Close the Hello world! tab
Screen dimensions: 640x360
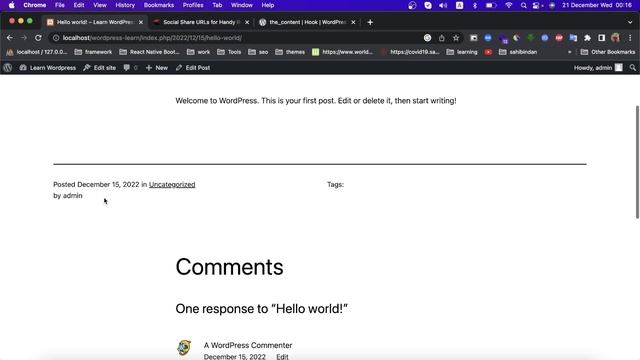click(x=141, y=22)
